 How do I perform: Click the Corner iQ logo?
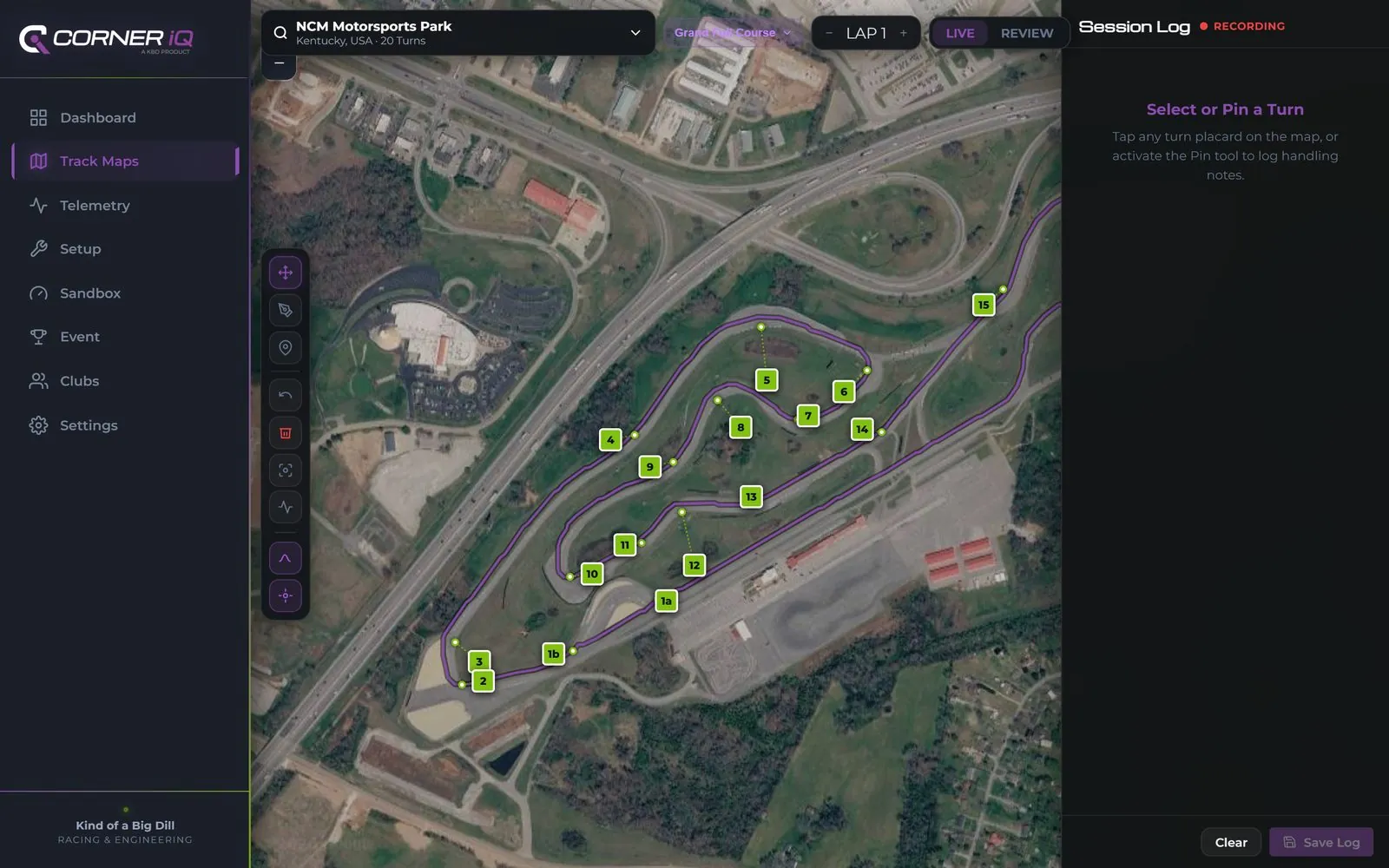point(106,39)
